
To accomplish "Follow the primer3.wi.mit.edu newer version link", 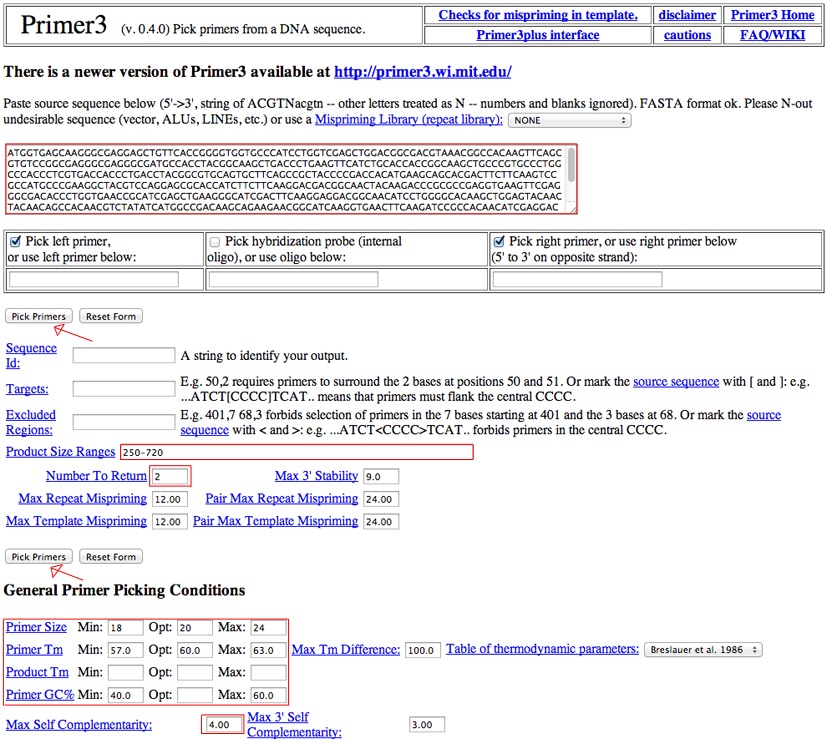I will tap(422, 72).
